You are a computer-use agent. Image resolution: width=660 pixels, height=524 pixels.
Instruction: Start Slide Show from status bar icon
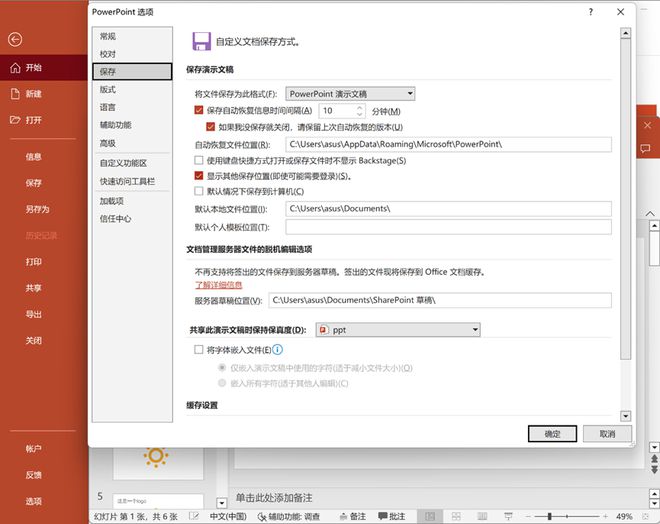508,516
